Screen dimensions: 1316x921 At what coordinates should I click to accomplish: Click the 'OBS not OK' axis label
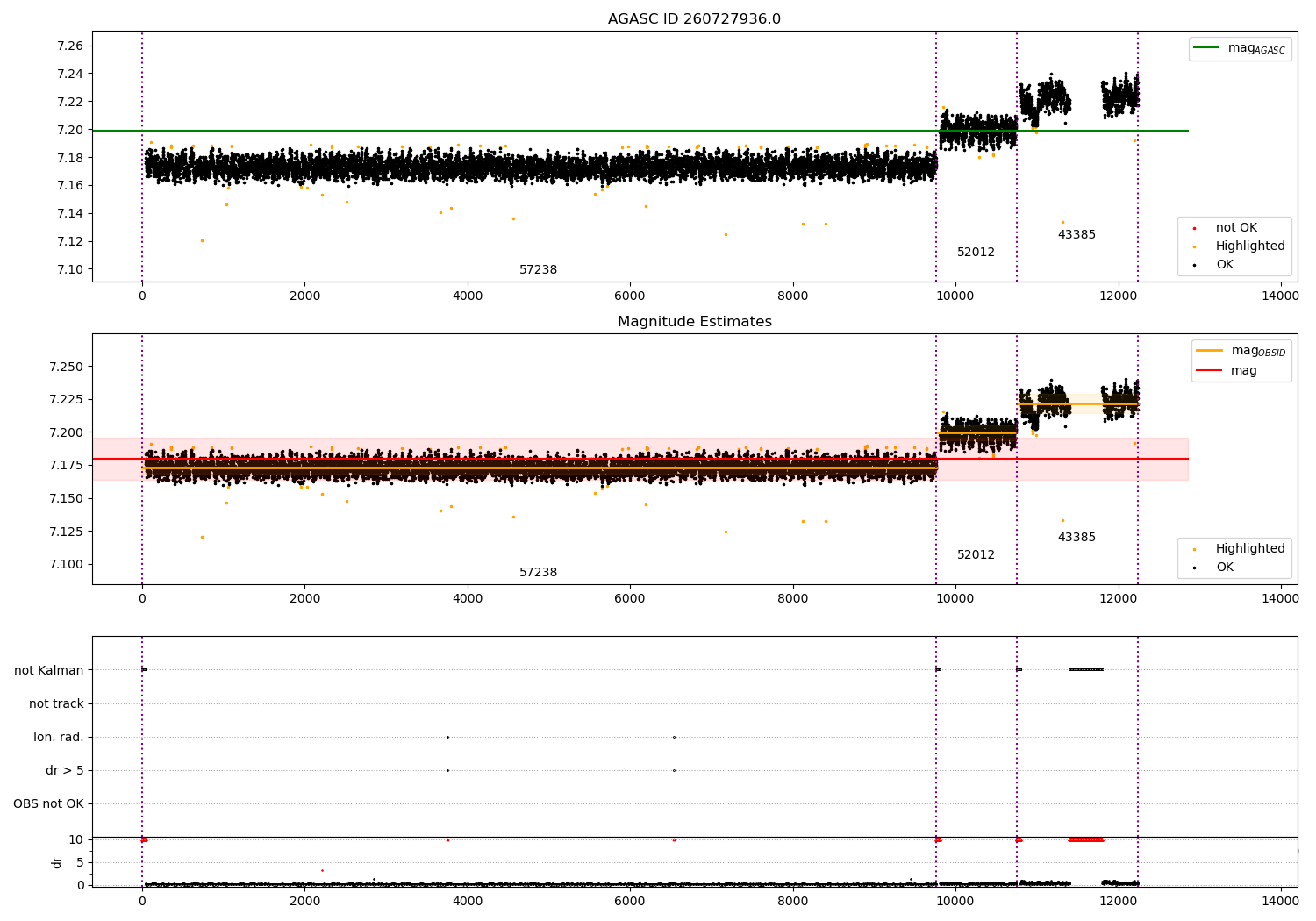coord(49,803)
